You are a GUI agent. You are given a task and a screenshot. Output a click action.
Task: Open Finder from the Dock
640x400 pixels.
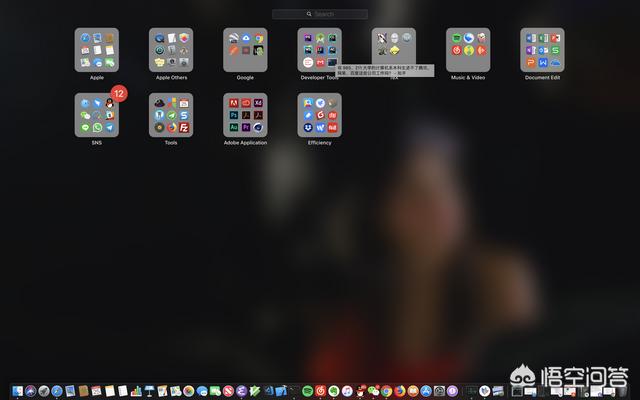click(18, 391)
